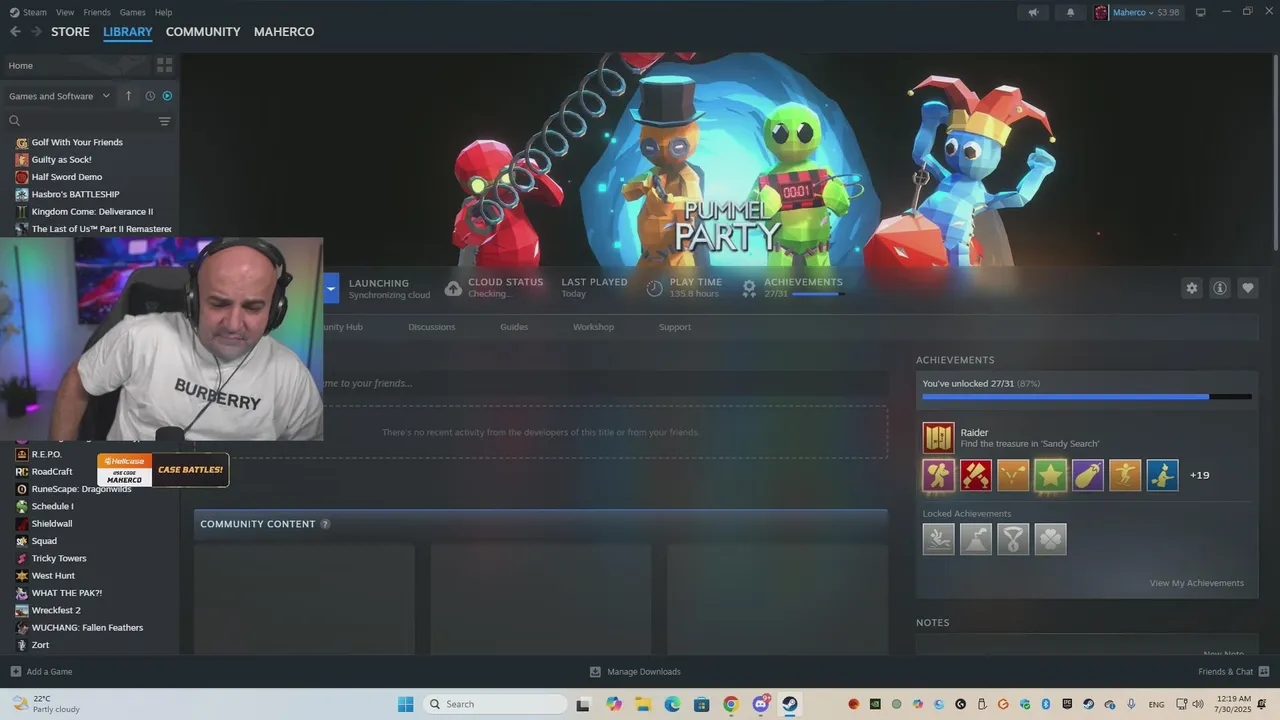Open the Friends menu
Image resolution: width=1280 pixels, height=720 pixels.
click(x=97, y=12)
